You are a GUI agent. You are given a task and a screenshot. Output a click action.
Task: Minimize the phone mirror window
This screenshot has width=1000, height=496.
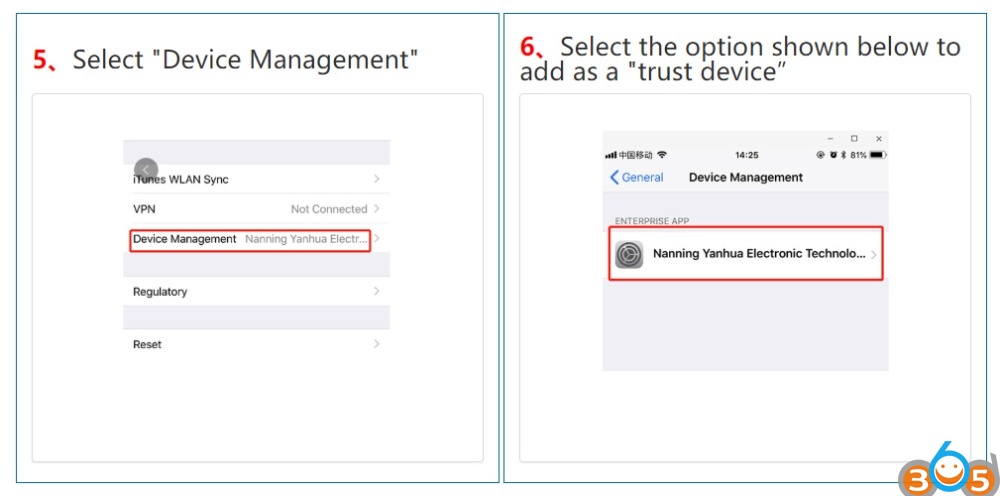point(830,138)
